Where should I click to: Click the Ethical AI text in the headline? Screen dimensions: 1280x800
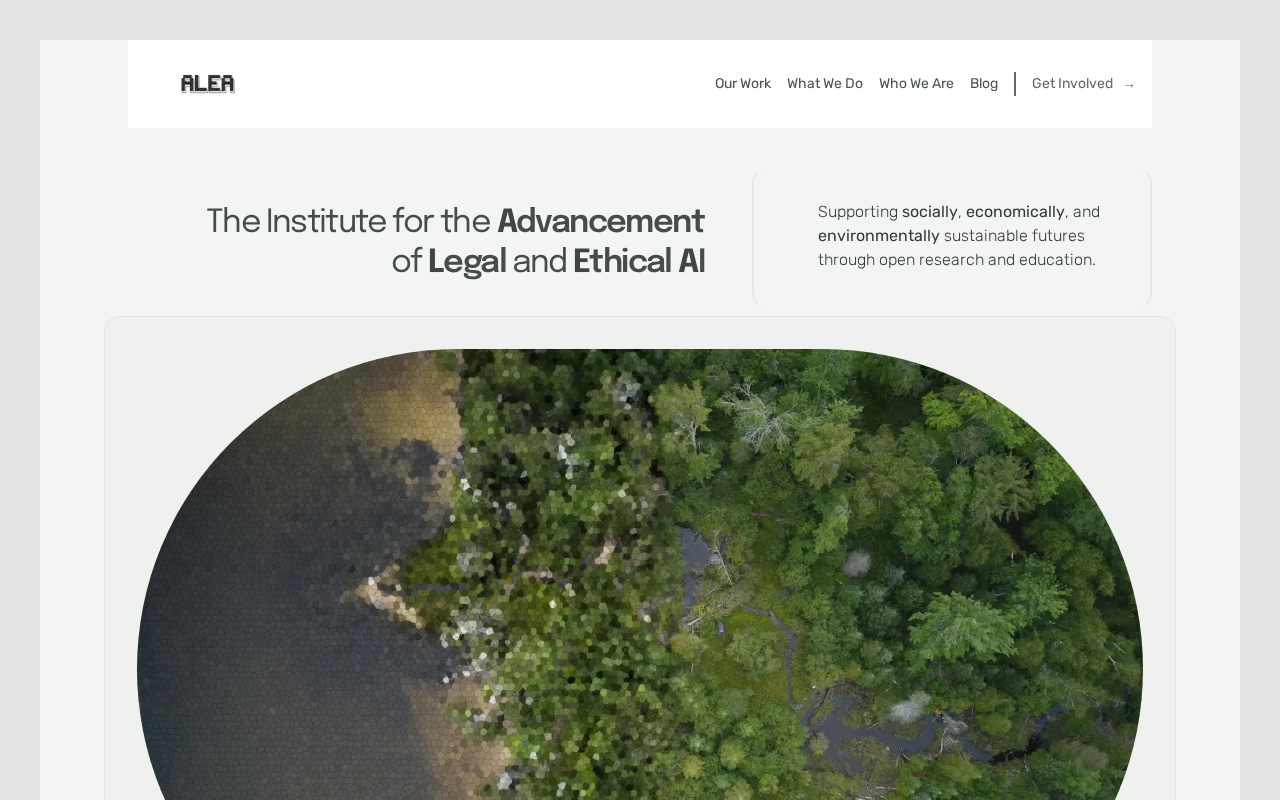(639, 262)
